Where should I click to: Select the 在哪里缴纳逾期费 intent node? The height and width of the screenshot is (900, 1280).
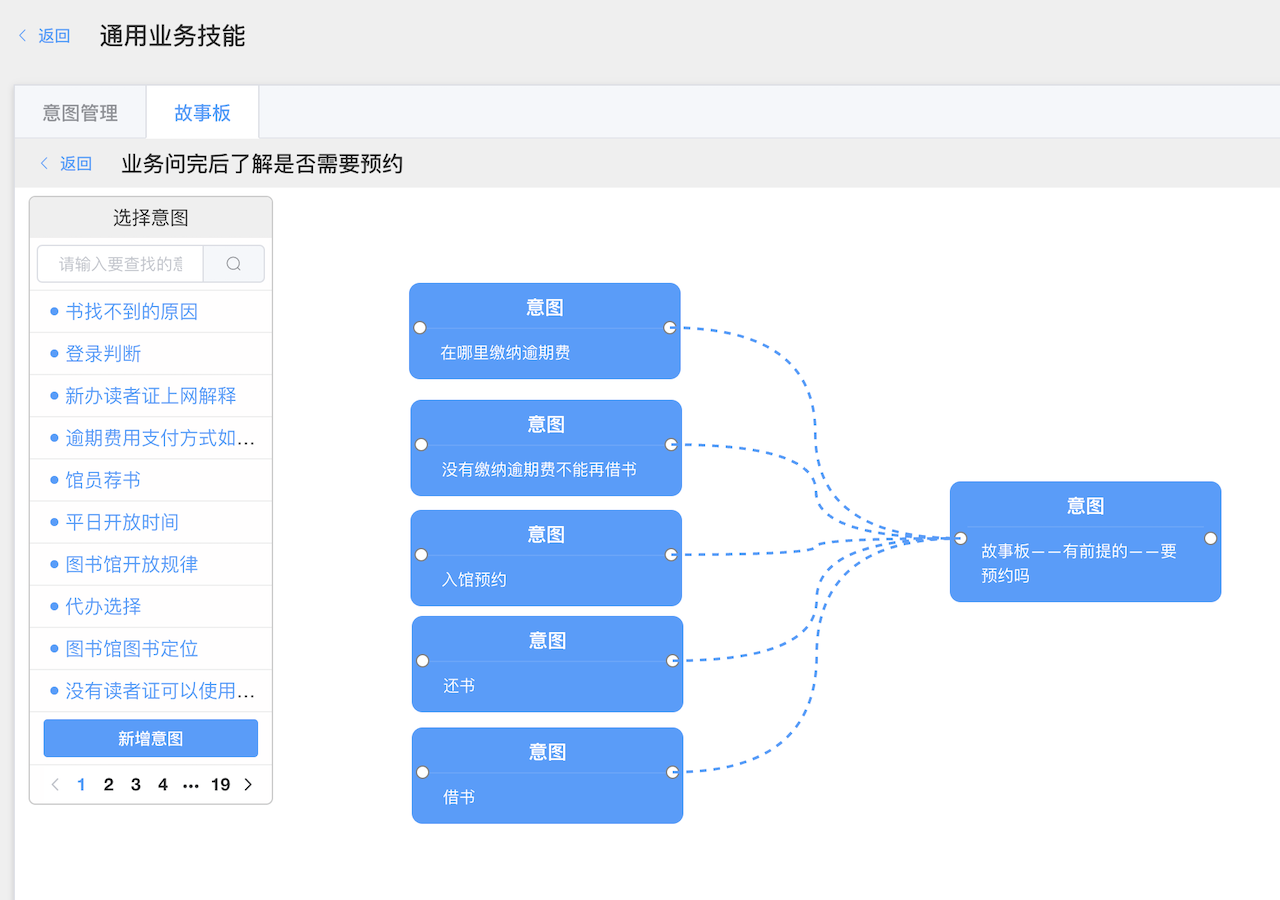tap(545, 331)
